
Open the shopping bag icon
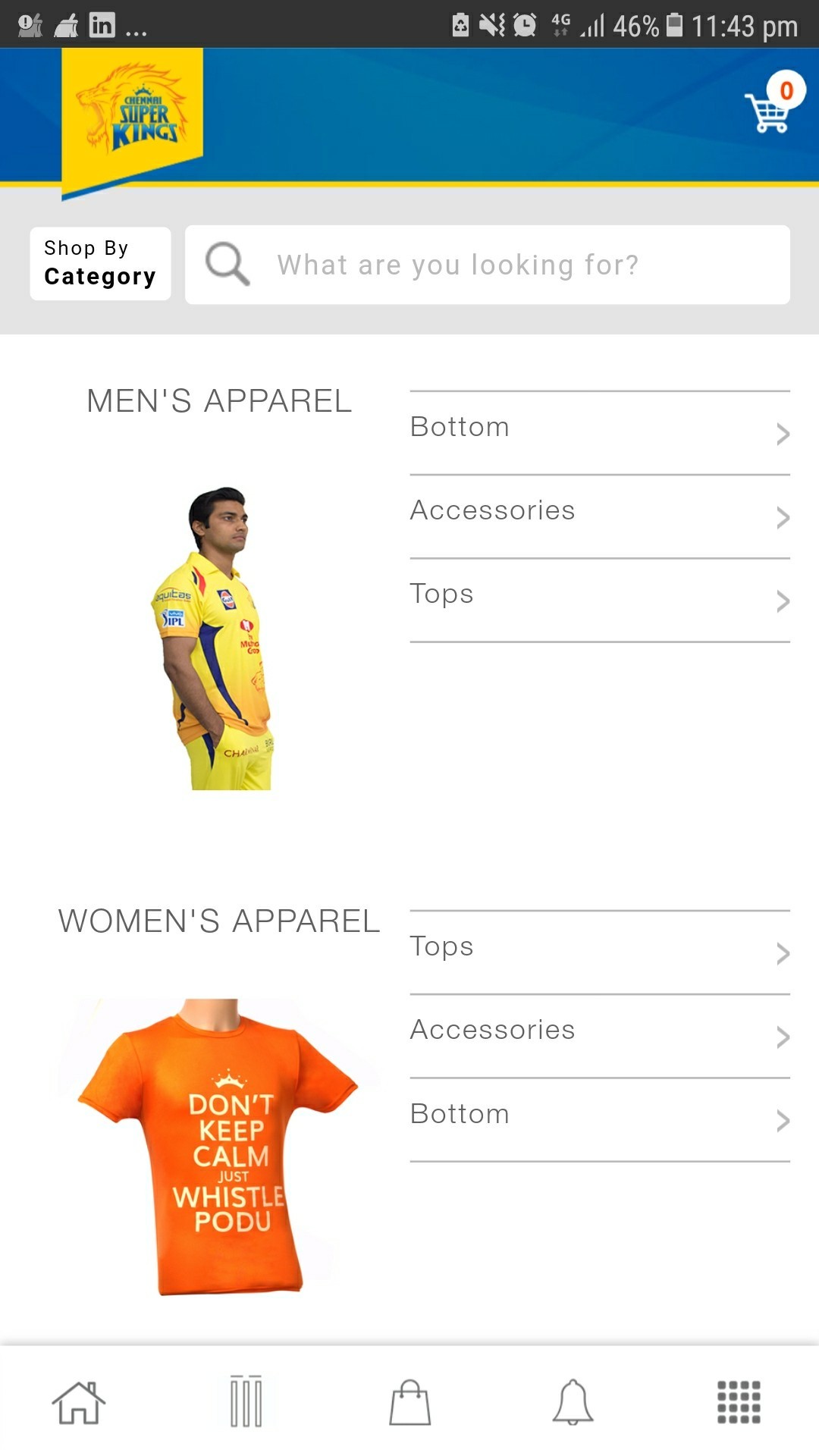click(409, 1402)
